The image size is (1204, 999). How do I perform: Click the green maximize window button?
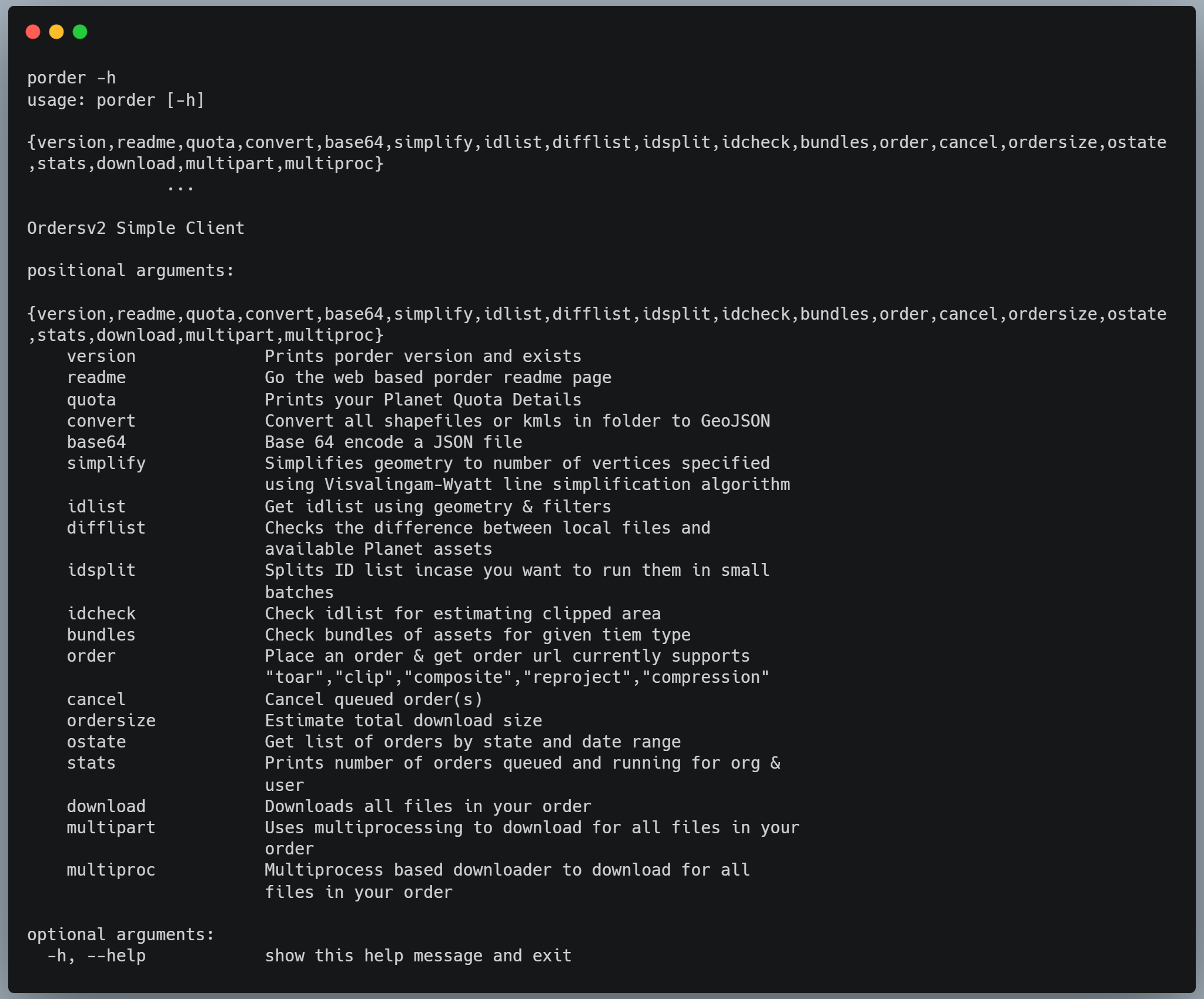coord(80,32)
